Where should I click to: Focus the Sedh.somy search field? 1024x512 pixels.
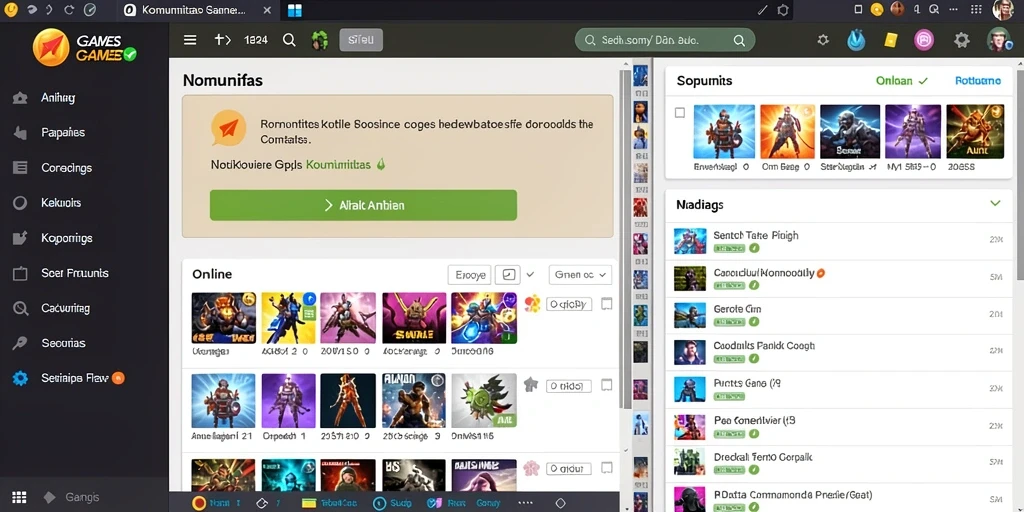pos(665,40)
